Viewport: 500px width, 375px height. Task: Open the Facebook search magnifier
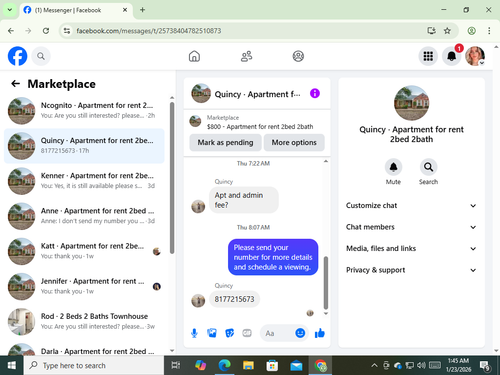pyautogui.click(x=41, y=56)
